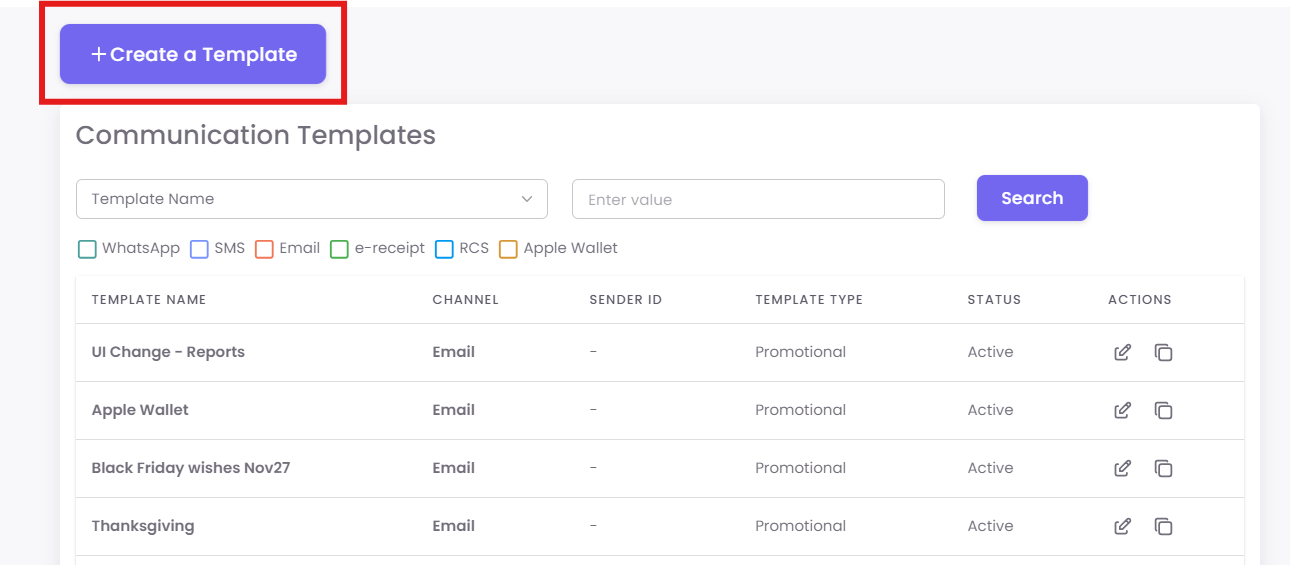
Task: Select the RCS channel checkbox
Action: [445, 249]
